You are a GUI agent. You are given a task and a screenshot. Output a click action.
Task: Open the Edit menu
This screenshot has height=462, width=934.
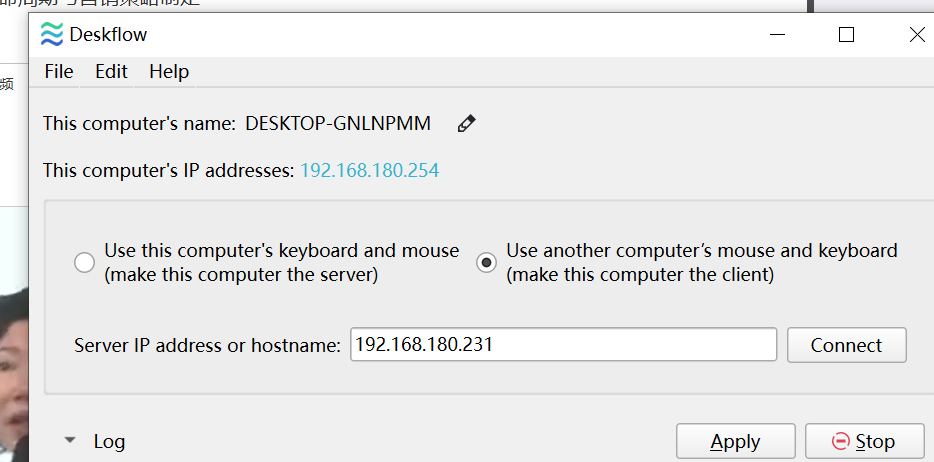point(111,72)
